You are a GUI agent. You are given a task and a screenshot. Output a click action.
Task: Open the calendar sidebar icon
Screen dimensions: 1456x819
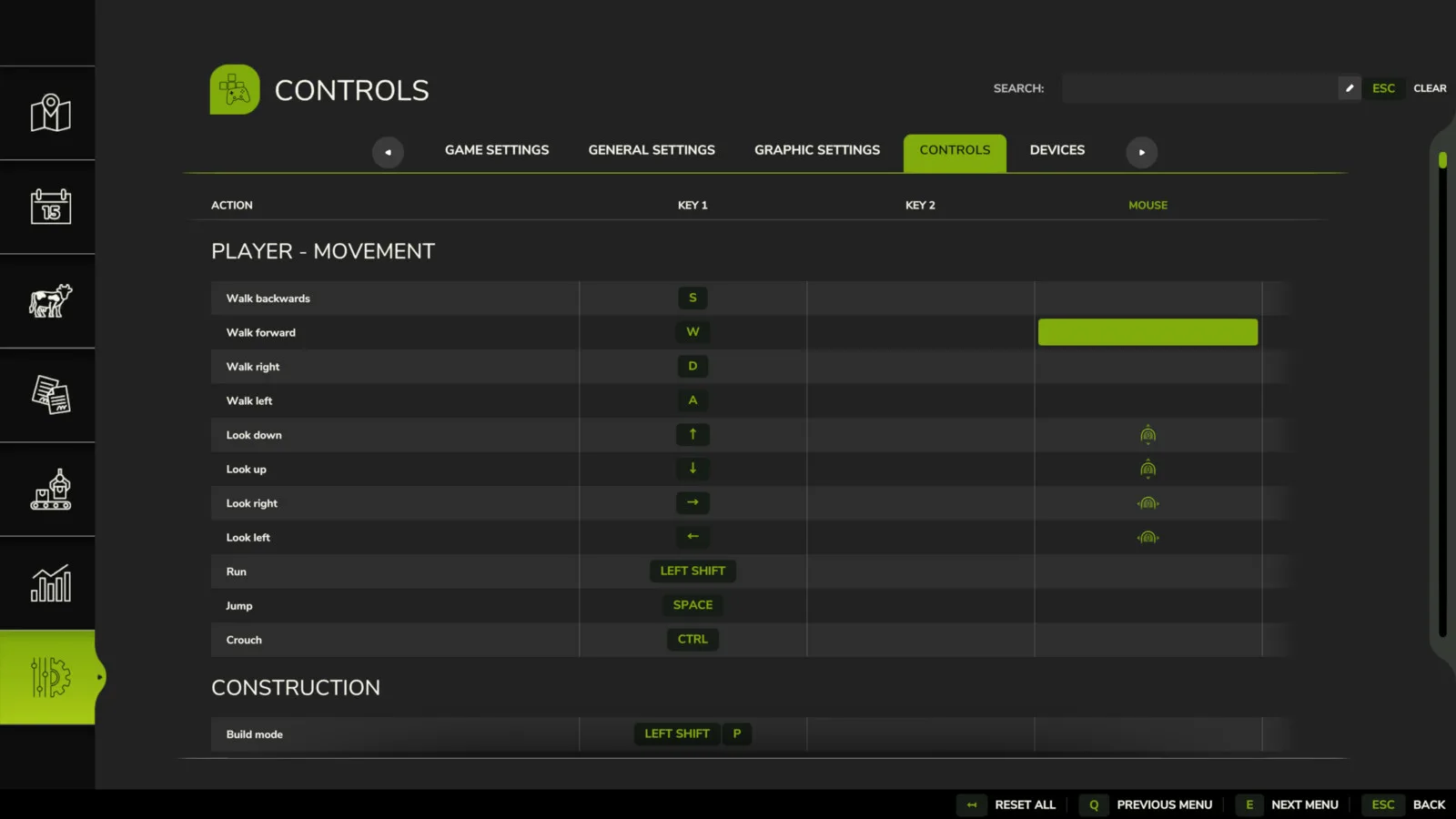50,207
